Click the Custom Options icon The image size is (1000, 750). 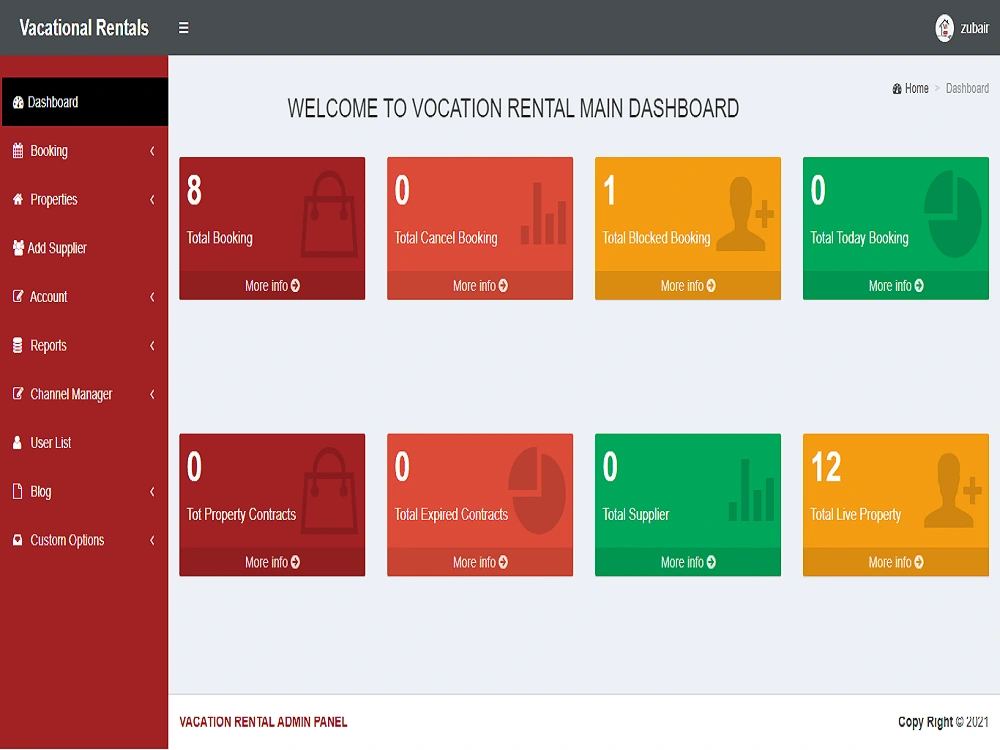(x=18, y=540)
